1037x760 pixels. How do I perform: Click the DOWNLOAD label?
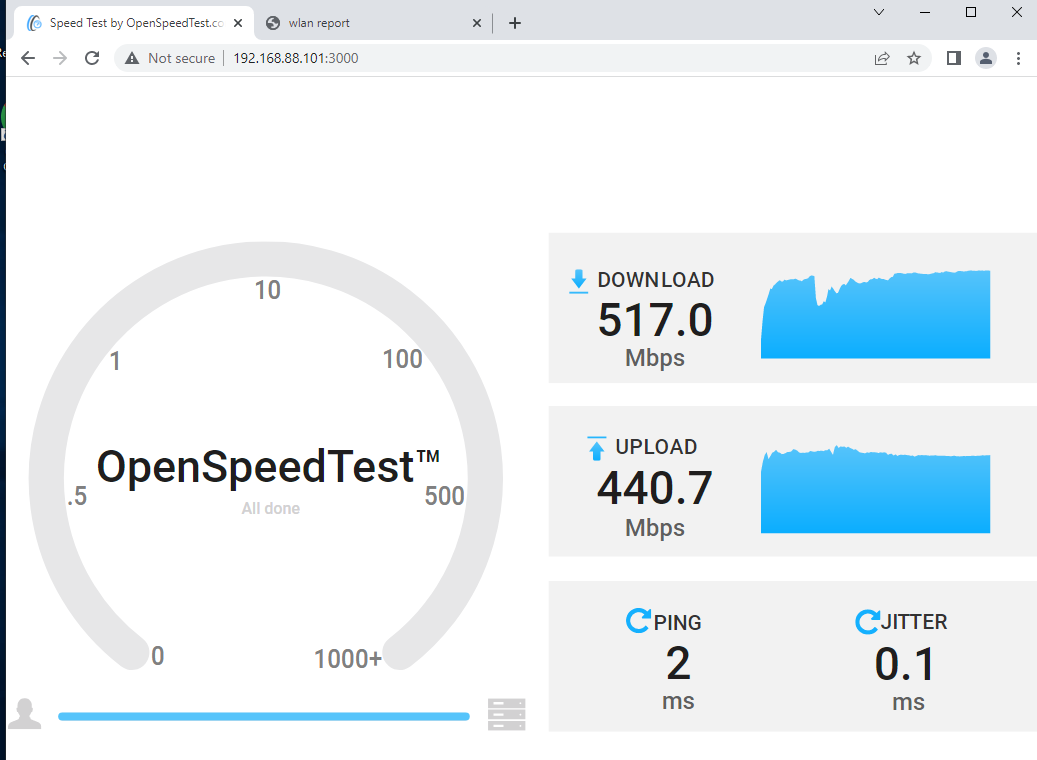click(656, 280)
